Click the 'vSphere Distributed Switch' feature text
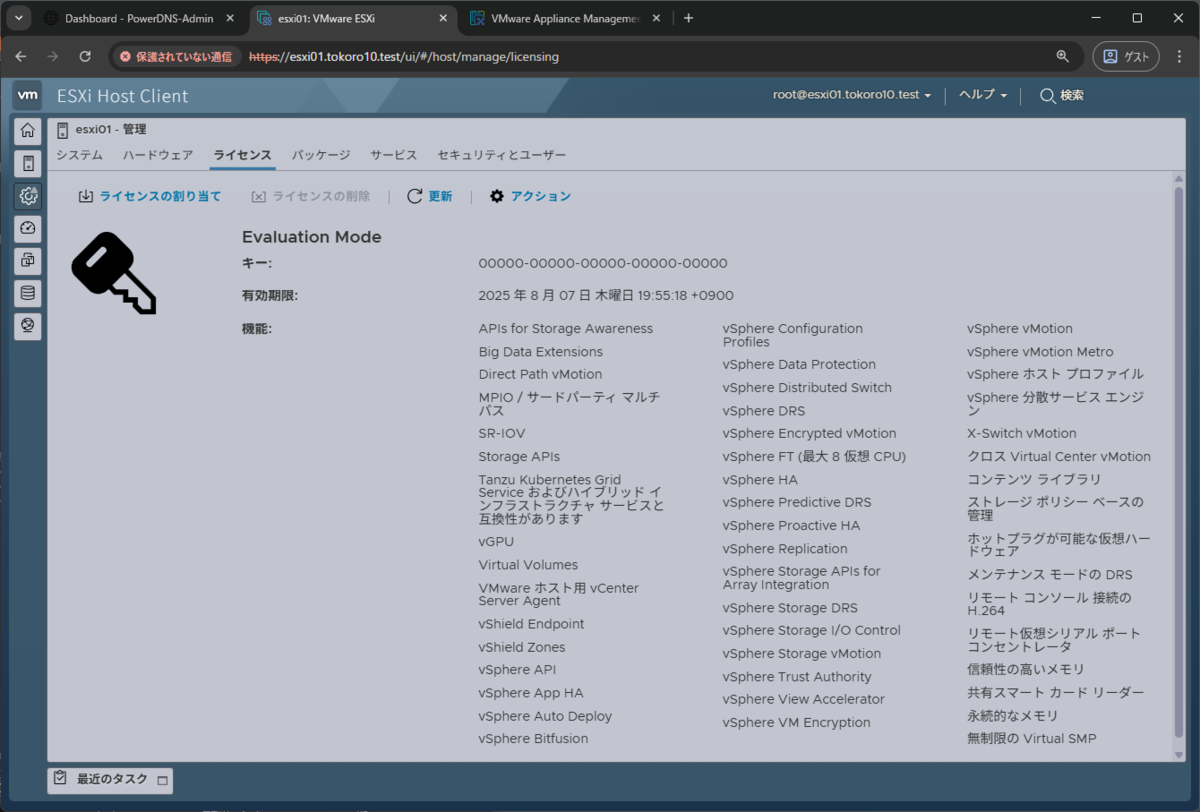1200x812 pixels. pos(807,388)
